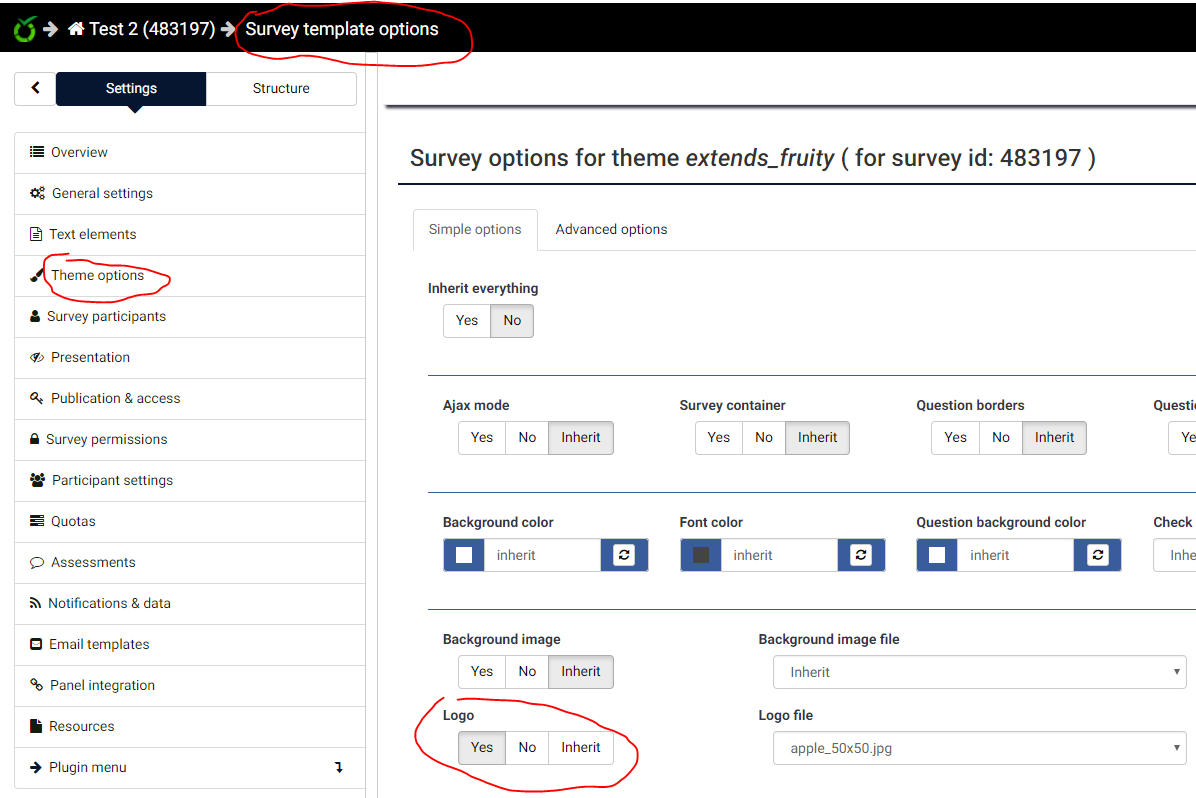Reset Background color with its refresh icon
This screenshot has height=798, width=1196.
click(624, 555)
